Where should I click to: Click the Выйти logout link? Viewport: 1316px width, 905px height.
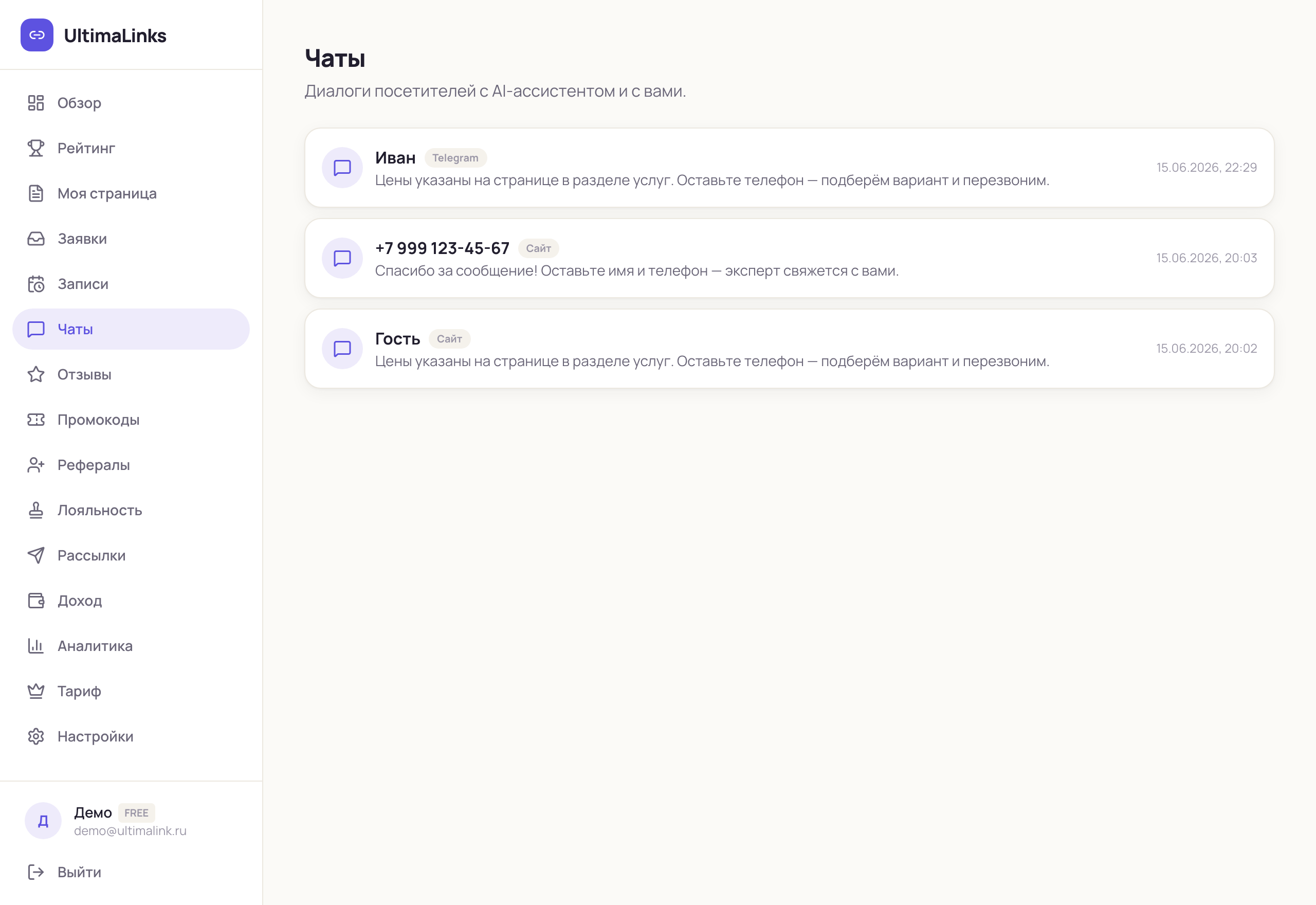[x=131, y=872]
